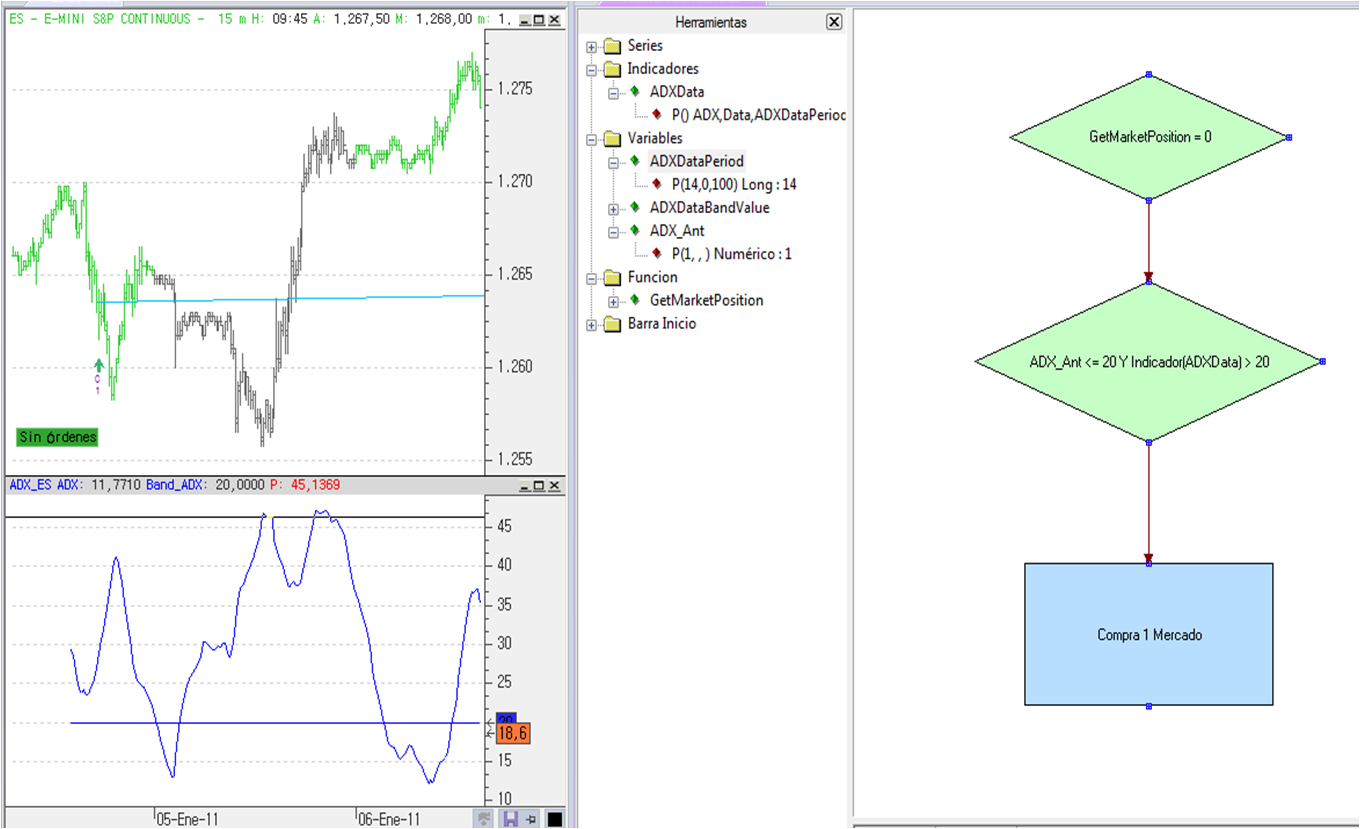Collapse the Indicadores folder node
The width and height of the screenshot is (1360, 829).
[x=592, y=69]
